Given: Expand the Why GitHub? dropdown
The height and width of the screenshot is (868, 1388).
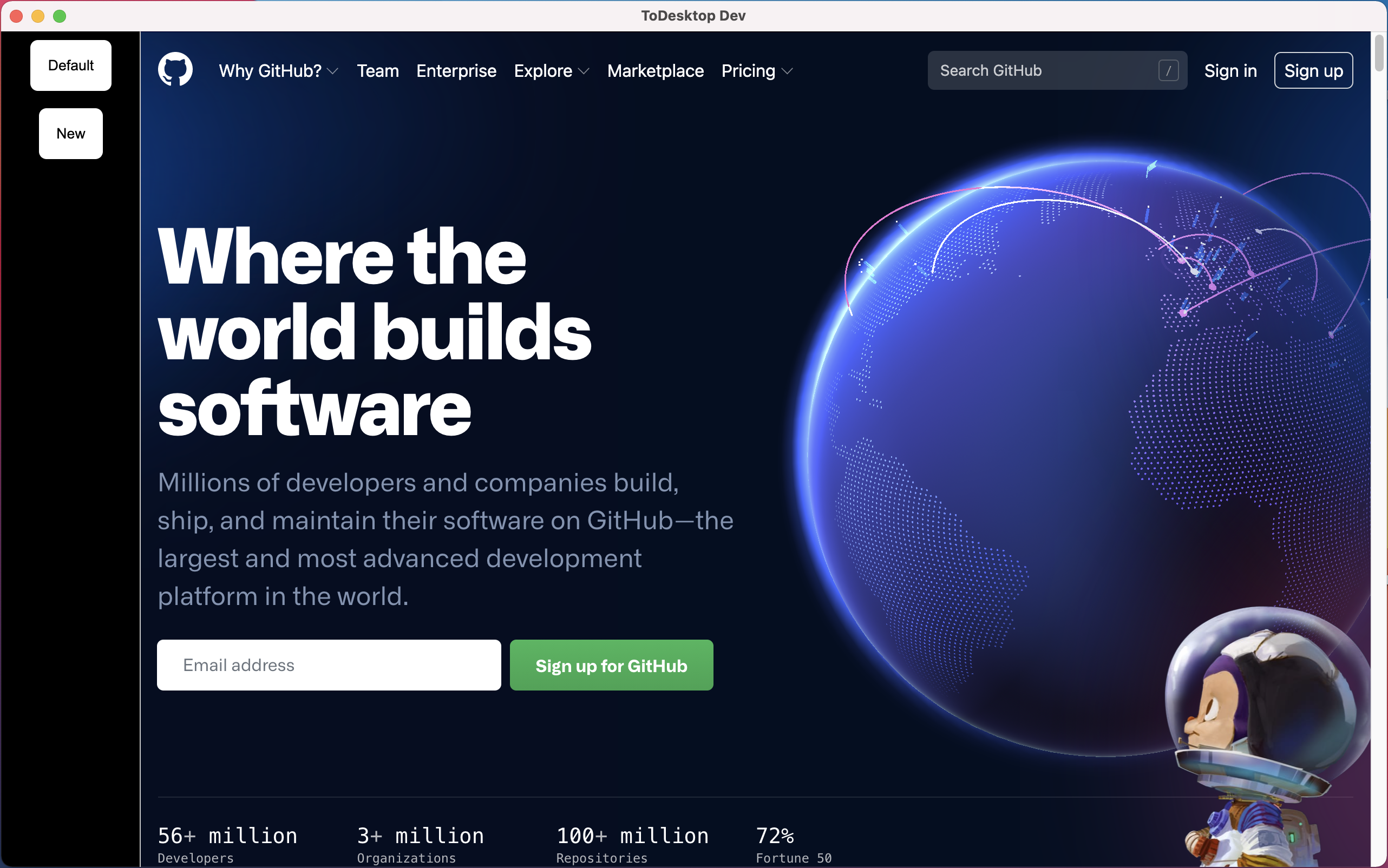Looking at the screenshot, I should (278, 70).
